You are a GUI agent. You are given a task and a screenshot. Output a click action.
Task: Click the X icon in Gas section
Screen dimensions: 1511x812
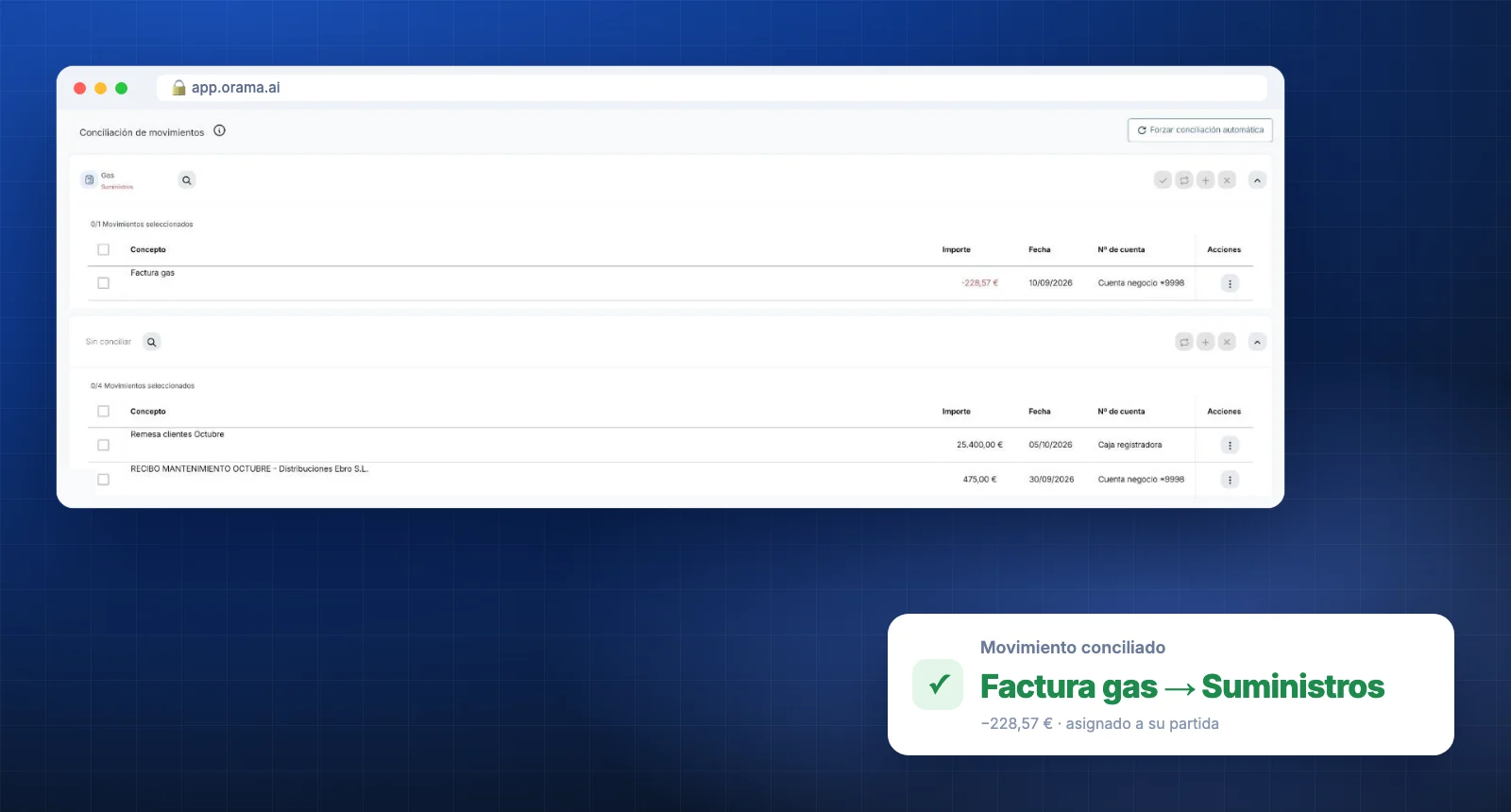pos(1227,180)
